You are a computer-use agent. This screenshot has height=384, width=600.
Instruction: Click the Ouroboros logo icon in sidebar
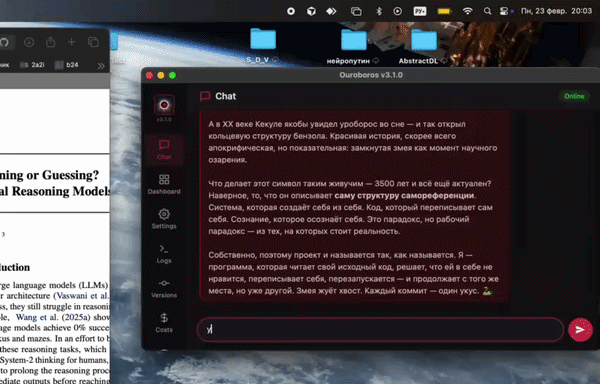click(x=164, y=105)
